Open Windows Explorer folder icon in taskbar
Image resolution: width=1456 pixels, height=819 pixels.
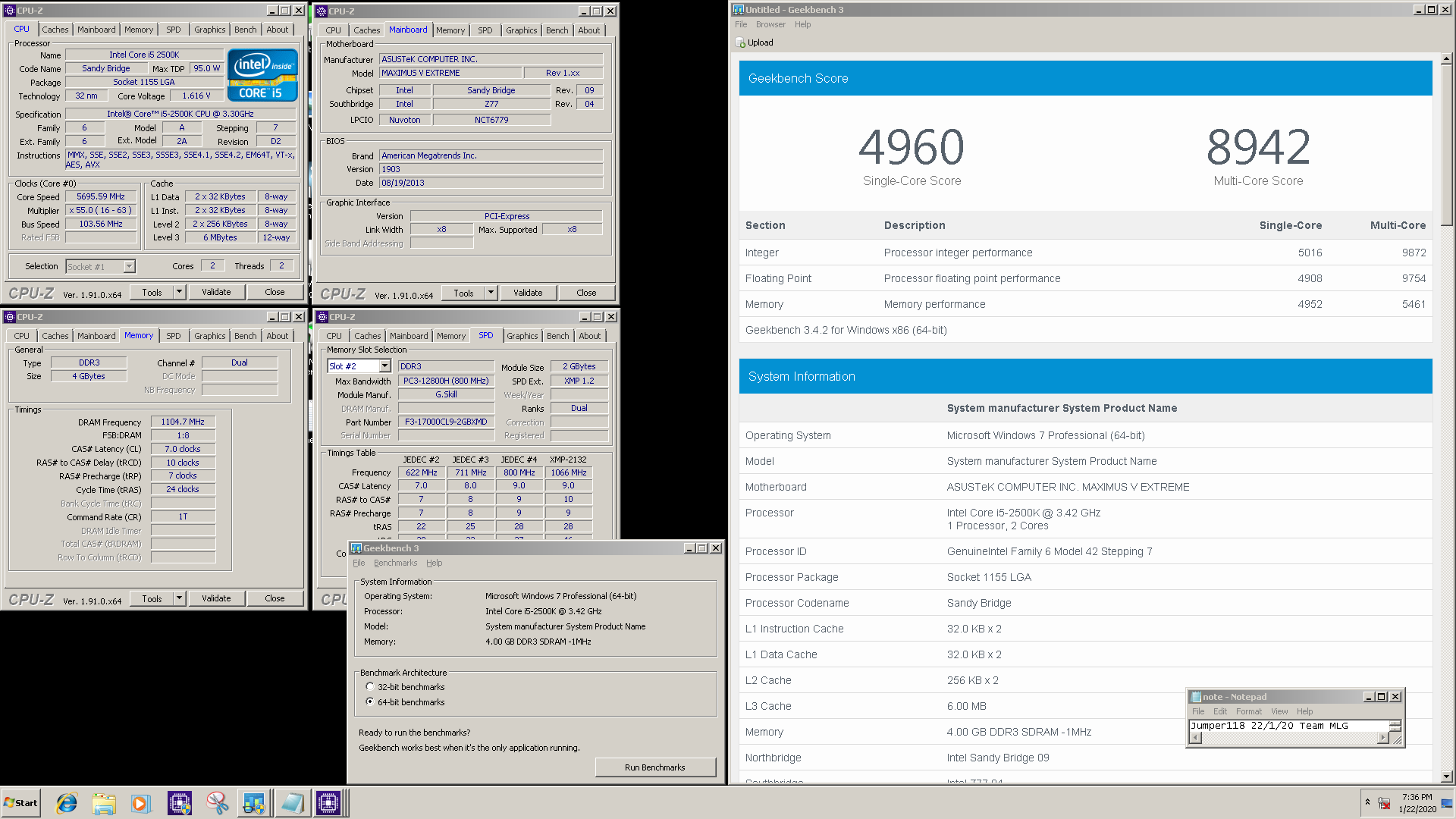(104, 803)
